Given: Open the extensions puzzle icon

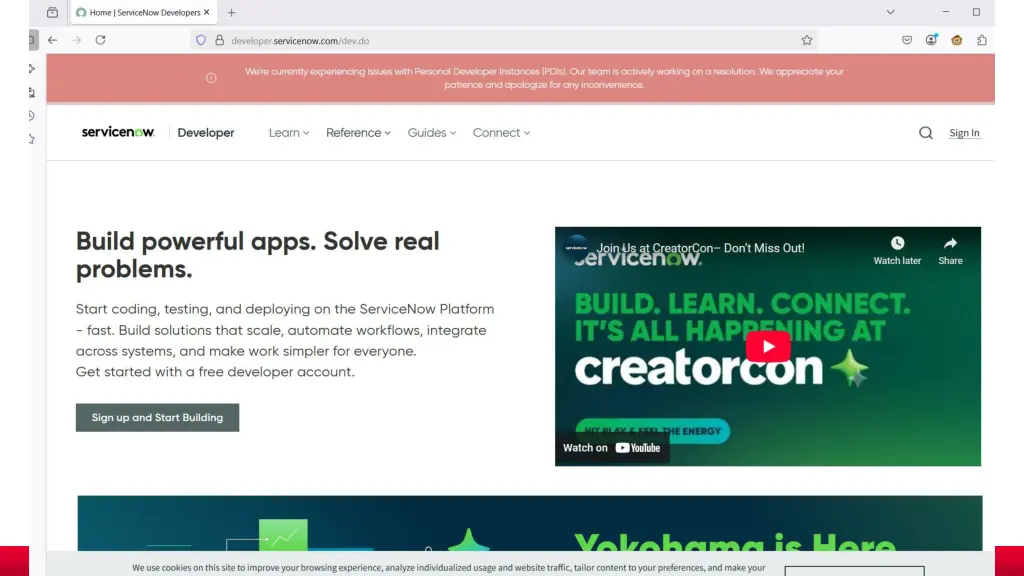Looking at the screenshot, I should pyautogui.click(x=982, y=40).
